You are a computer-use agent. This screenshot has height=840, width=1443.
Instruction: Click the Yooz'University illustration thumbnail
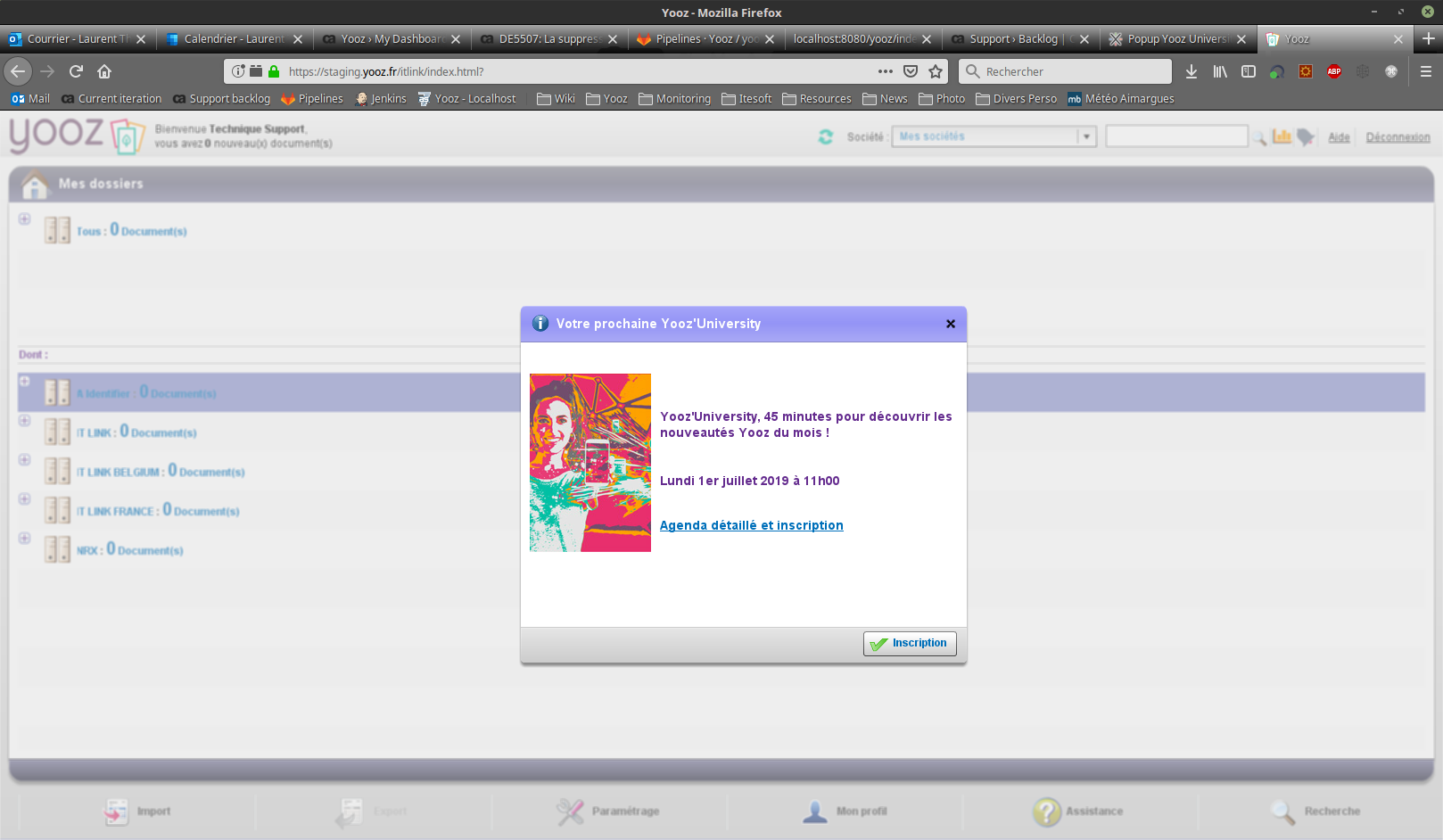[x=590, y=463]
